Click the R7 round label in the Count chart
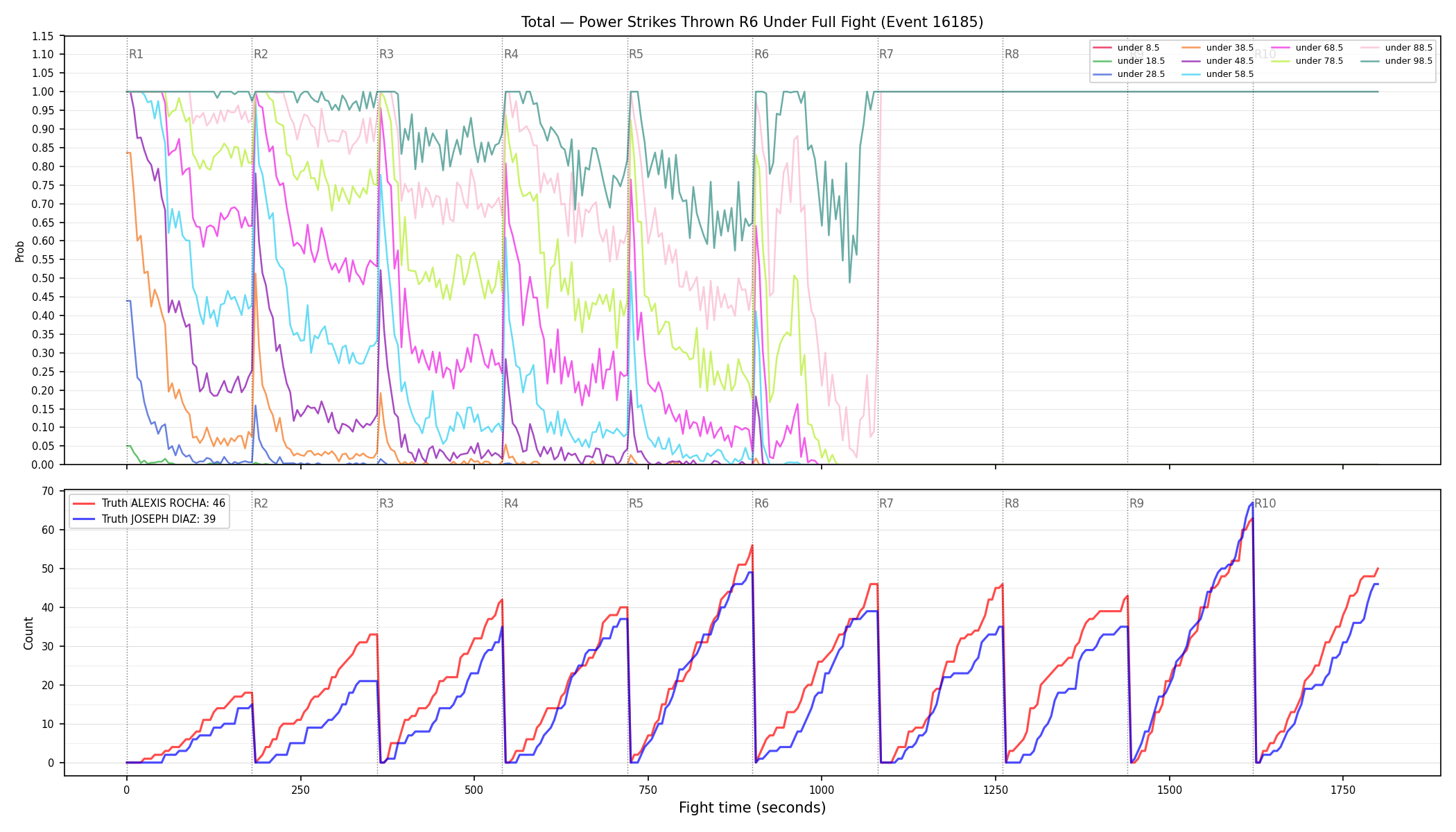The image size is (1456, 832). 886,503
